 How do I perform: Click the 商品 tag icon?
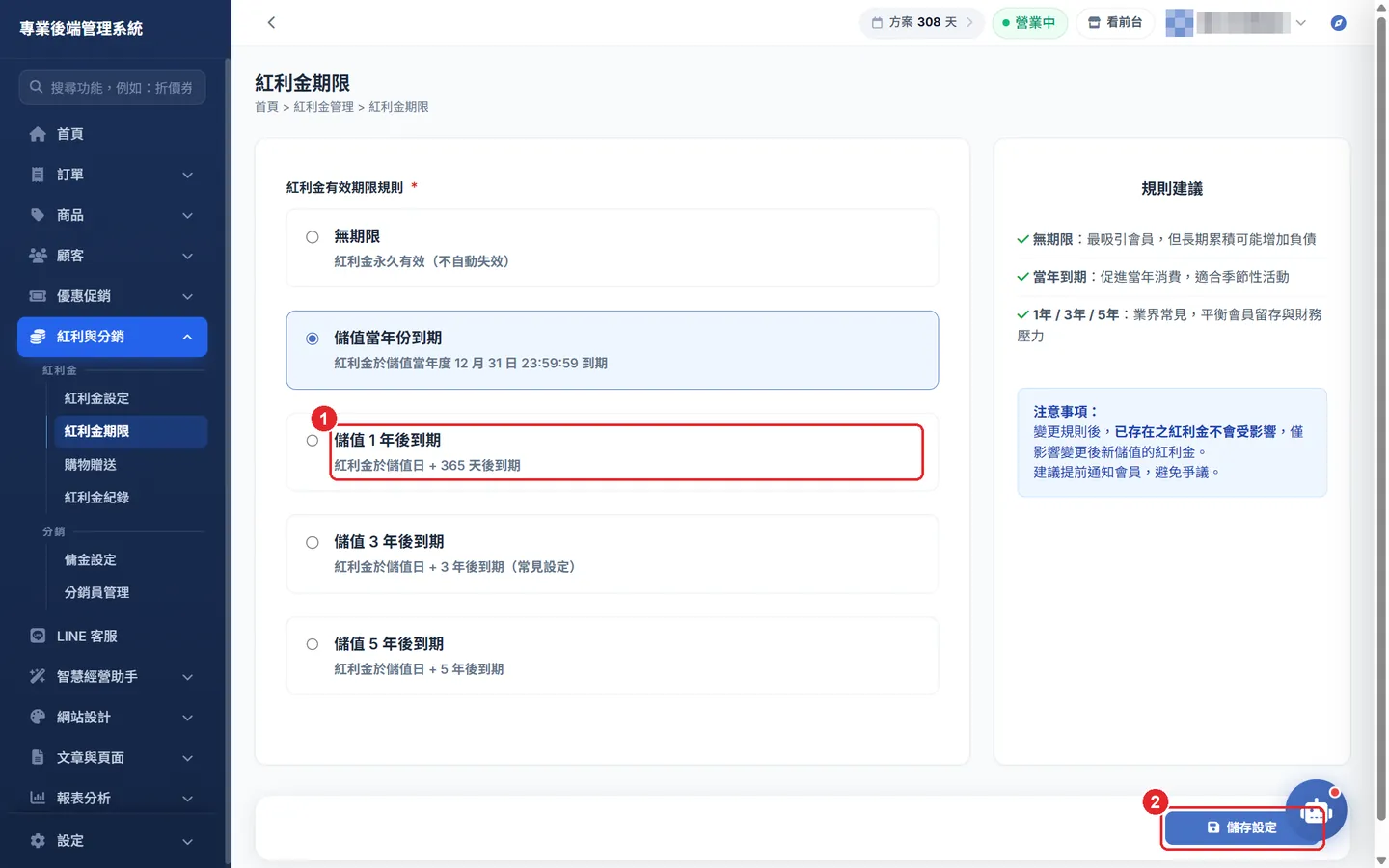pyautogui.click(x=38, y=215)
